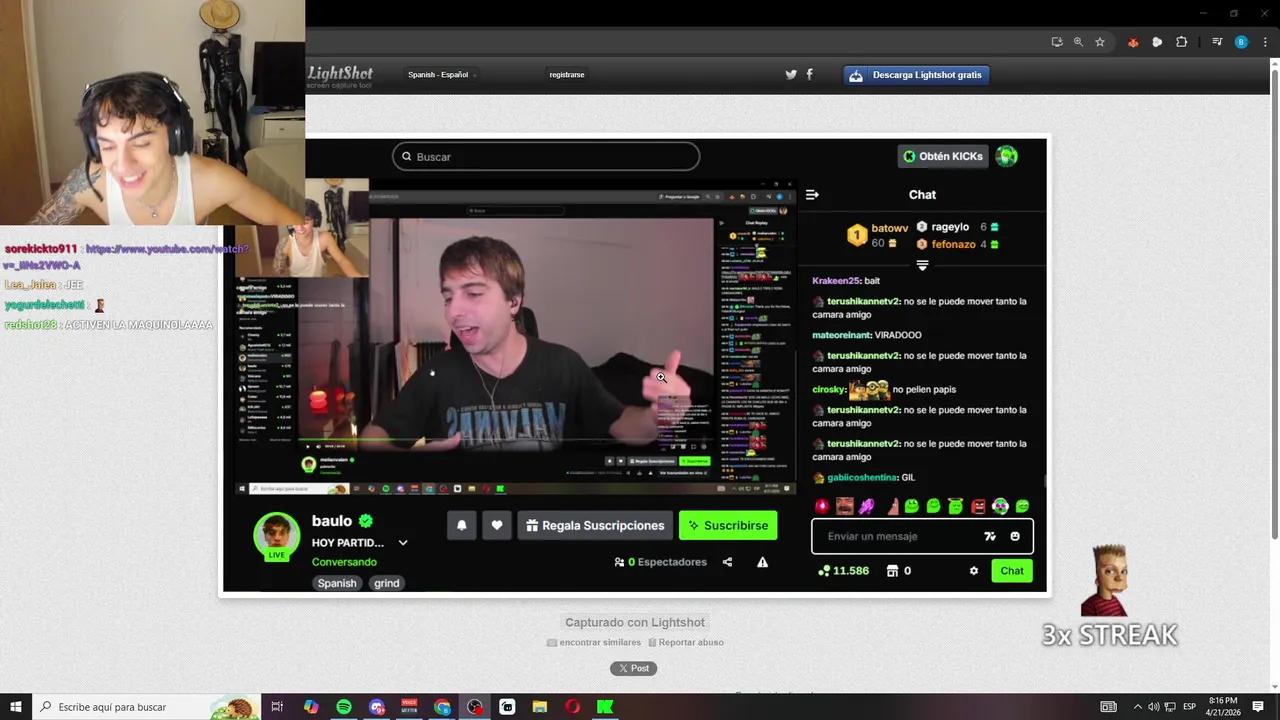Click the LightShot logo
1280x720 pixels.
pos(340,76)
